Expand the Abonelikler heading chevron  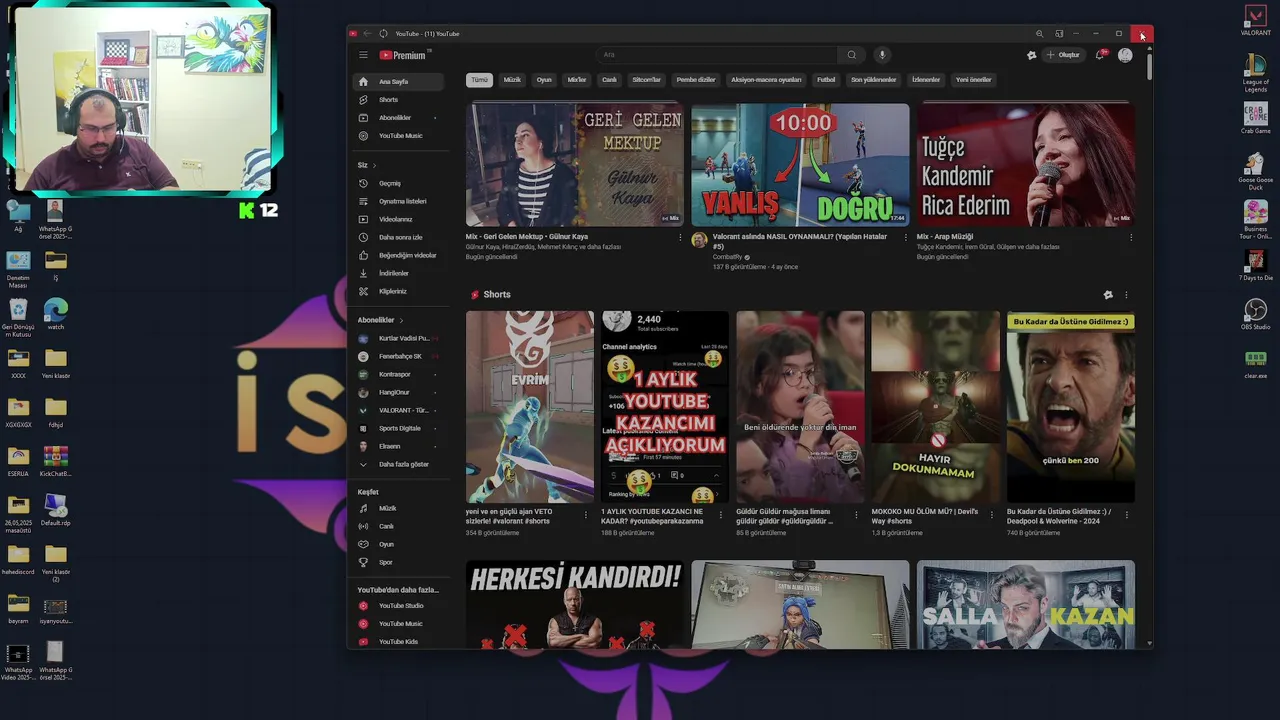tap(401, 320)
